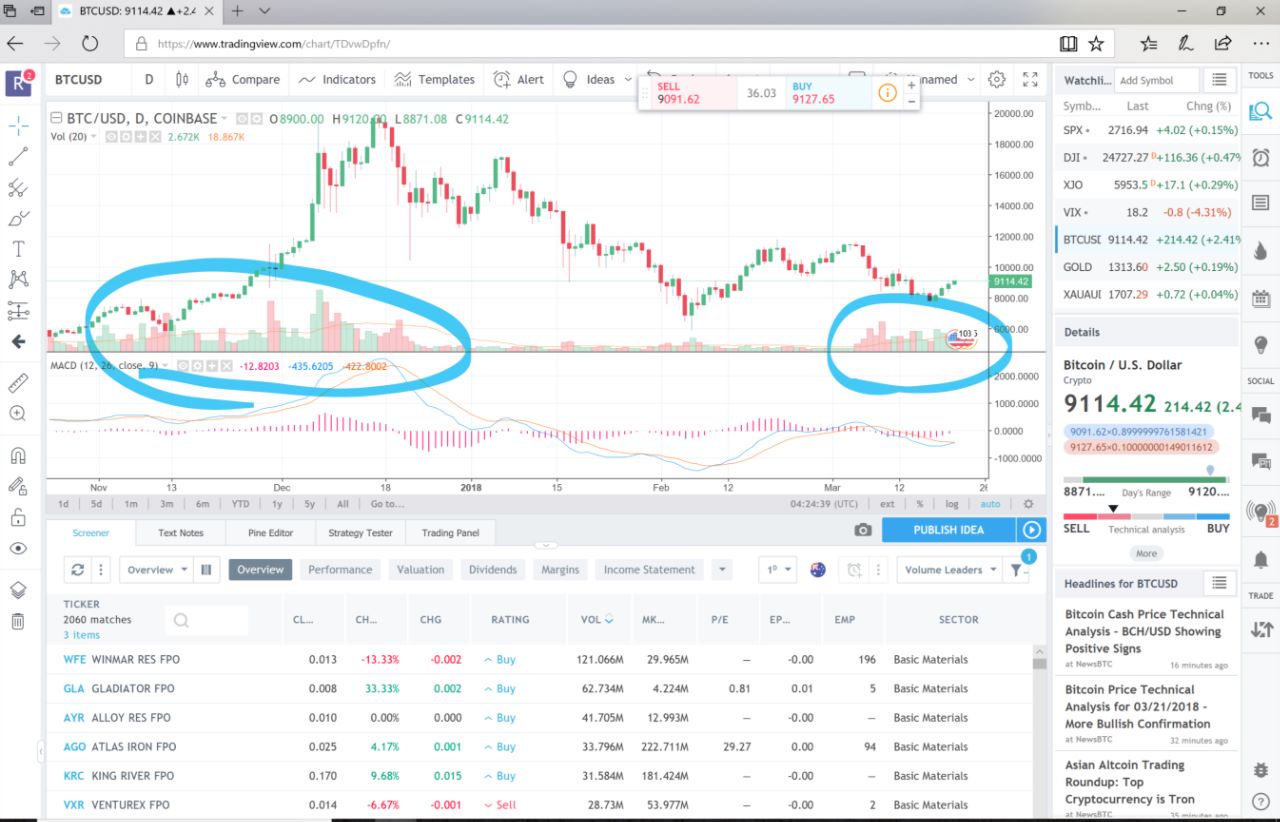Select SPX row in watchlist
The height and width of the screenshot is (822, 1280).
tap(1147, 130)
